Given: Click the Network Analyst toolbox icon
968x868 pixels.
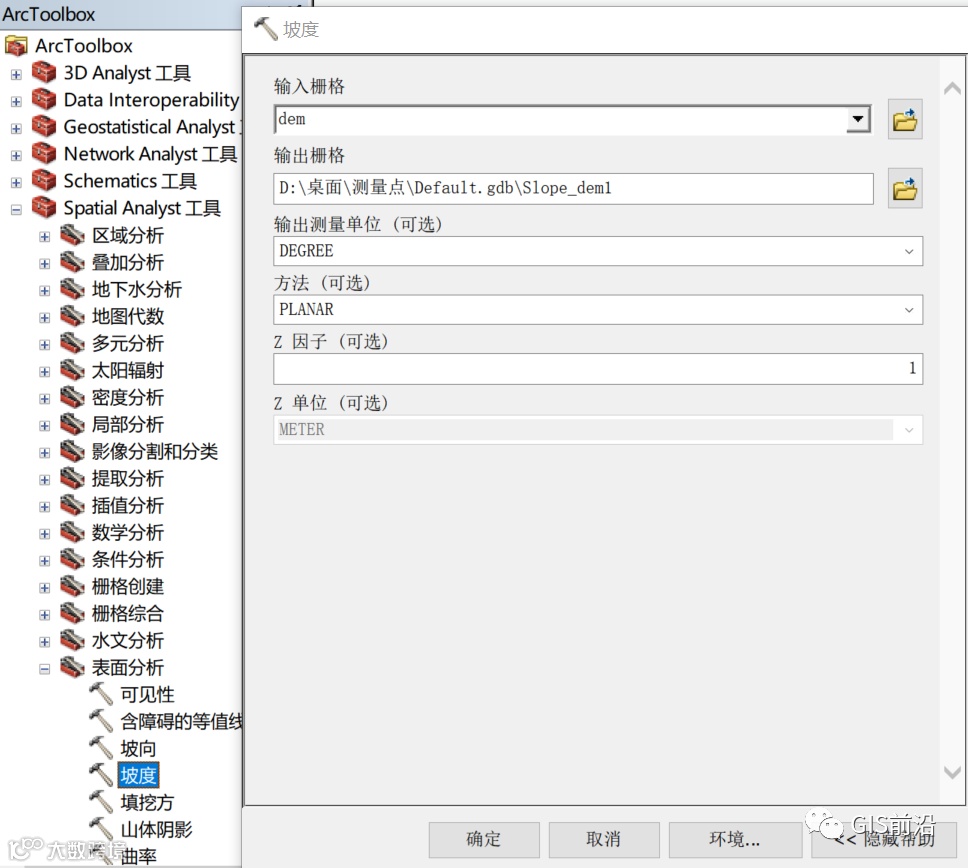Looking at the screenshot, I should tap(44, 154).
